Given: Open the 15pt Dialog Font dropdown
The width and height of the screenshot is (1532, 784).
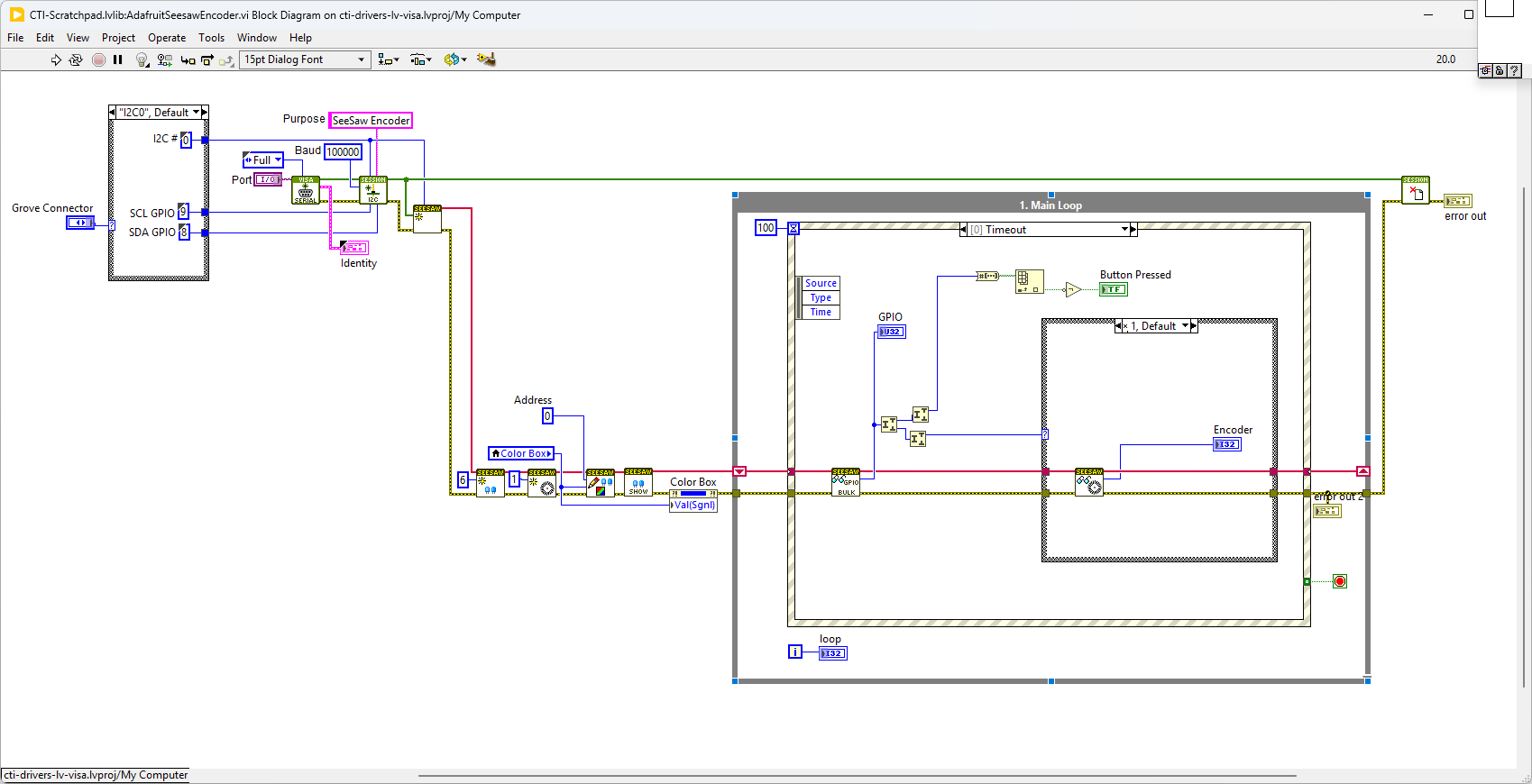Looking at the screenshot, I should click(305, 59).
